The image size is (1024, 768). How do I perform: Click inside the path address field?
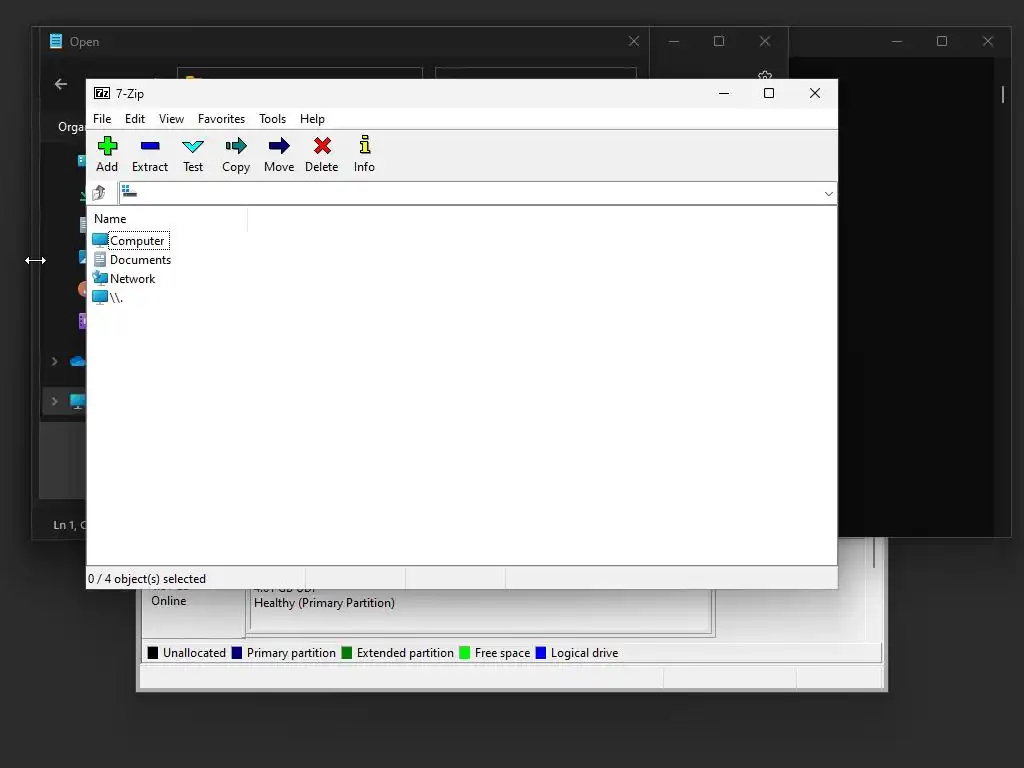coord(477,193)
